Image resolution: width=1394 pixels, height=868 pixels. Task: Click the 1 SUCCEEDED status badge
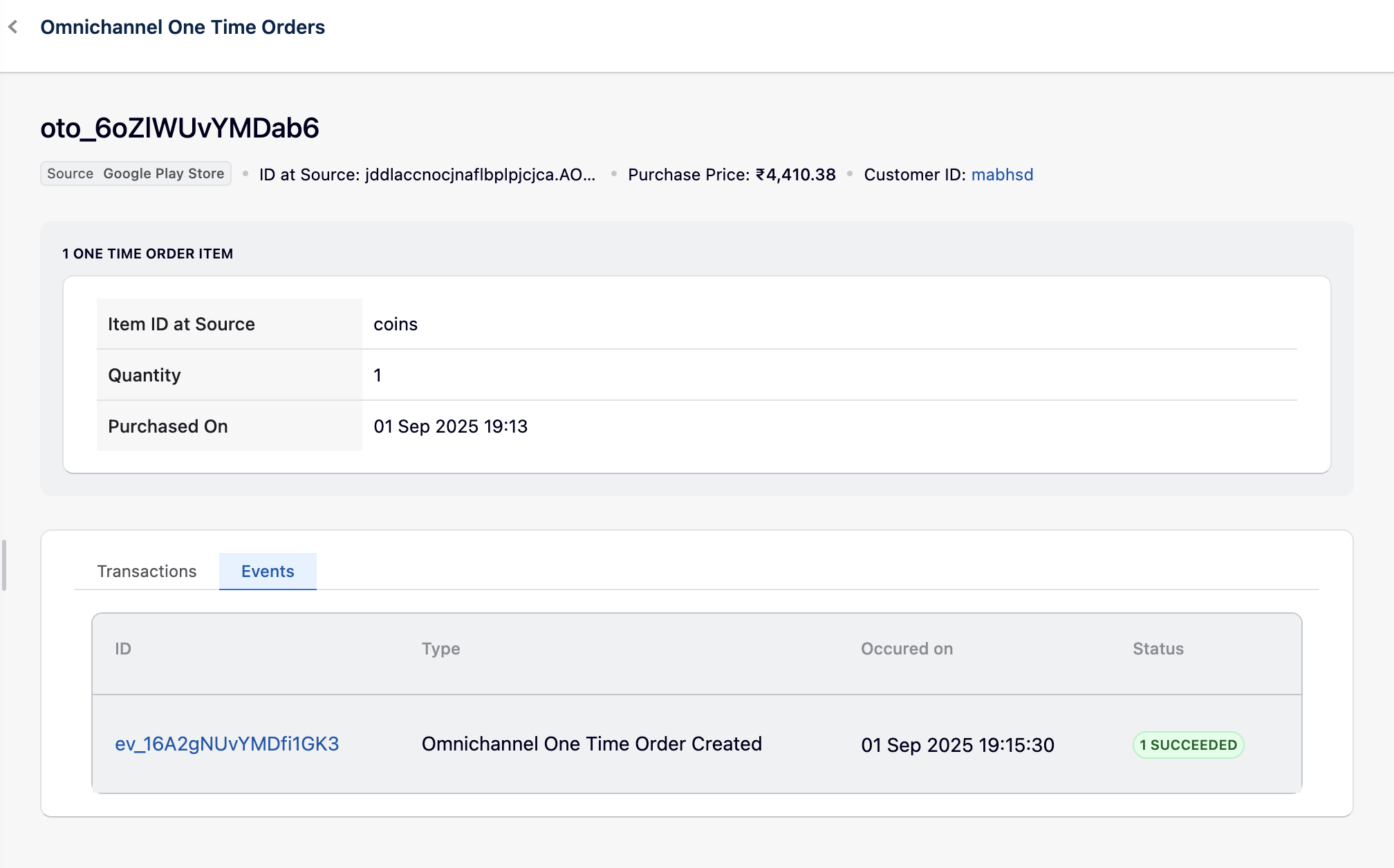pyautogui.click(x=1188, y=745)
